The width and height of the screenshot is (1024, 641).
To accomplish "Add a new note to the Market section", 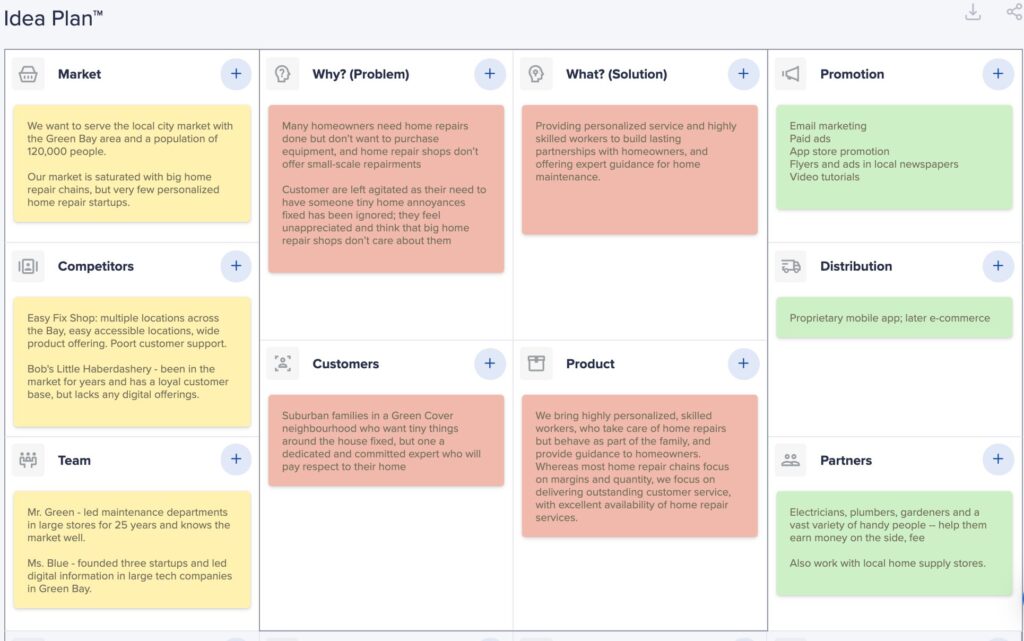I will coord(236,73).
